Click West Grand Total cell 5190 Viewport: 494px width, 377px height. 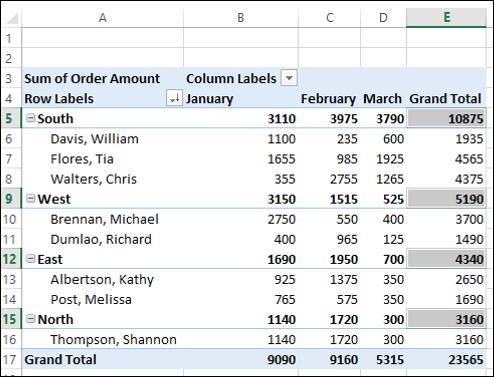click(446, 199)
